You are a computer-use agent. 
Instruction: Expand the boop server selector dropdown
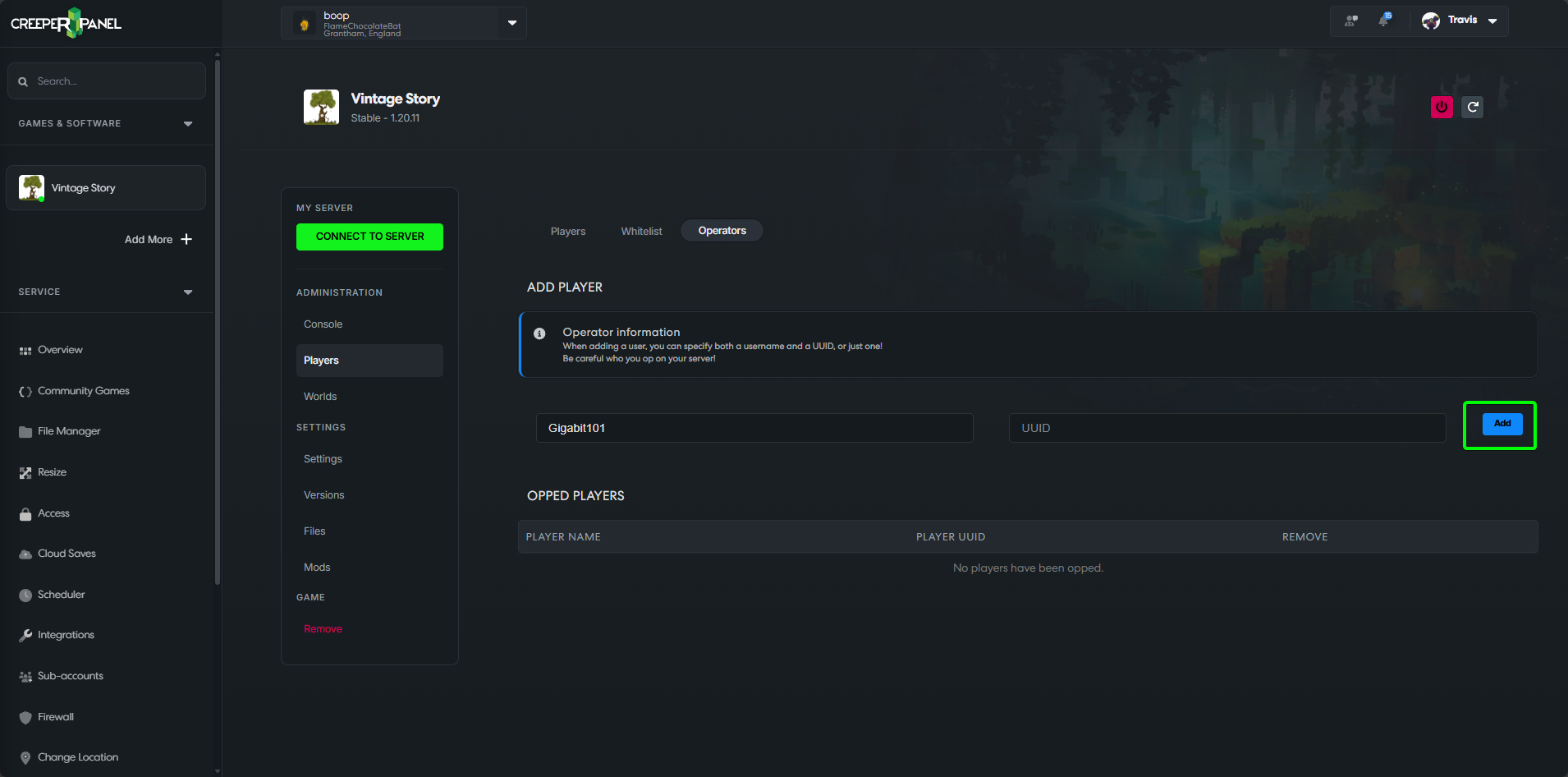point(512,23)
